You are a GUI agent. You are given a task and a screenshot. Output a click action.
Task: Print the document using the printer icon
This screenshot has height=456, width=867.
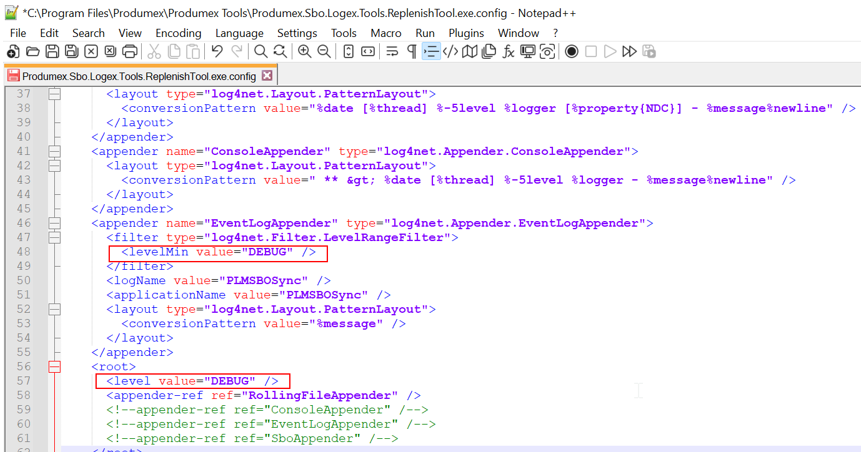pos(129,52)
